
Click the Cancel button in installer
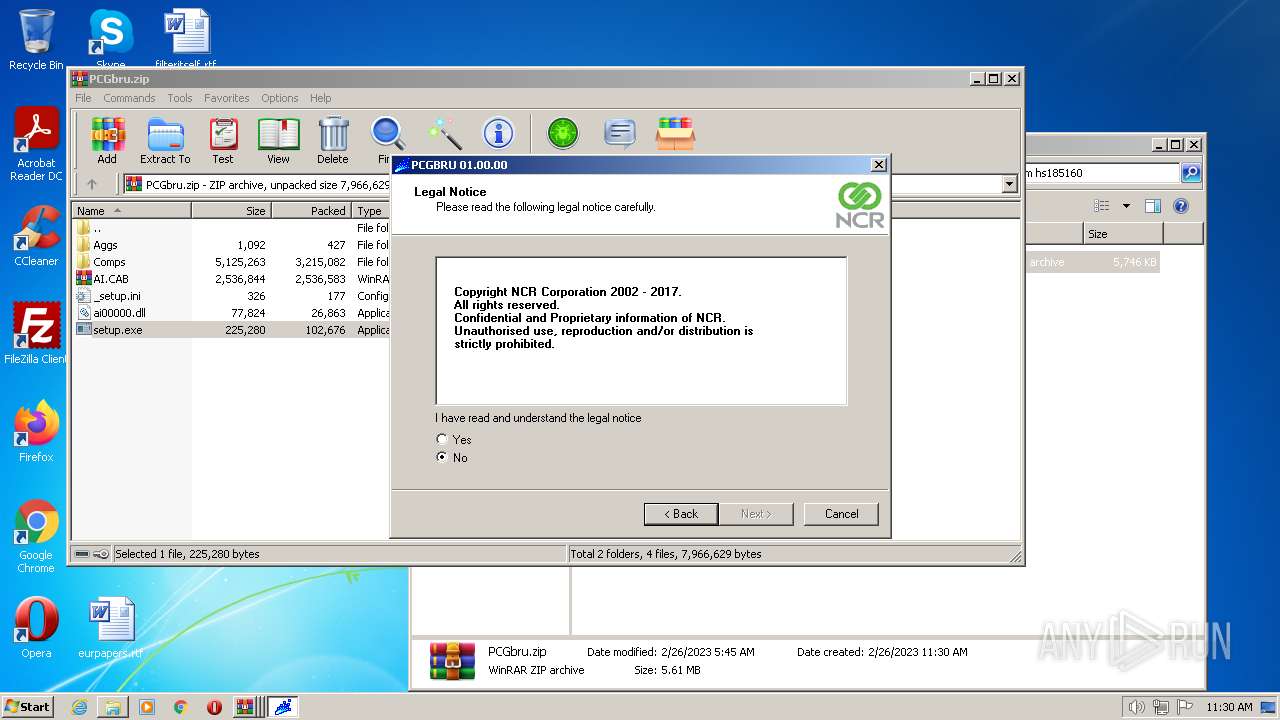pos(841,514)
